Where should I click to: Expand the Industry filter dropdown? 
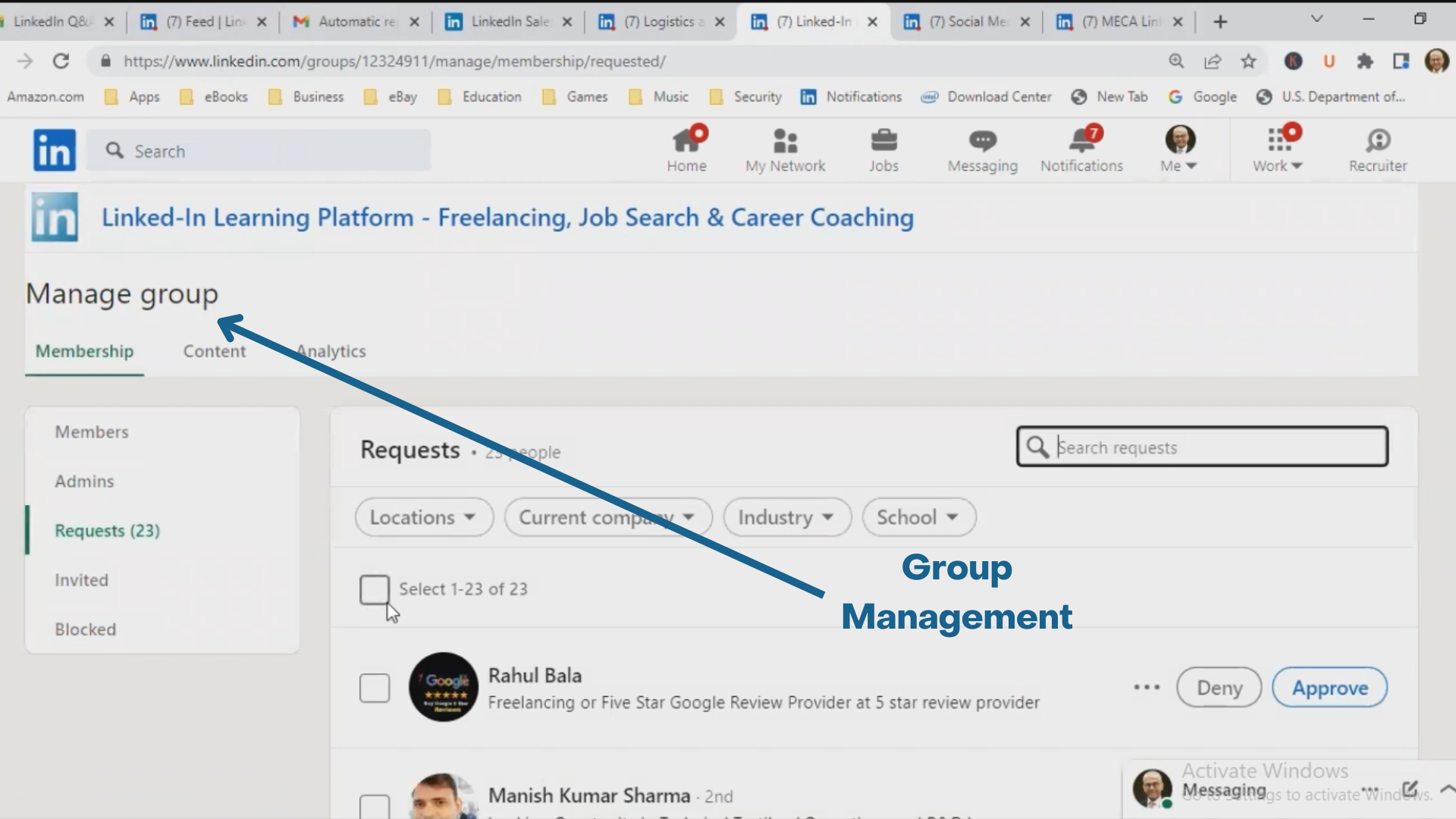(x=787, y=517)
